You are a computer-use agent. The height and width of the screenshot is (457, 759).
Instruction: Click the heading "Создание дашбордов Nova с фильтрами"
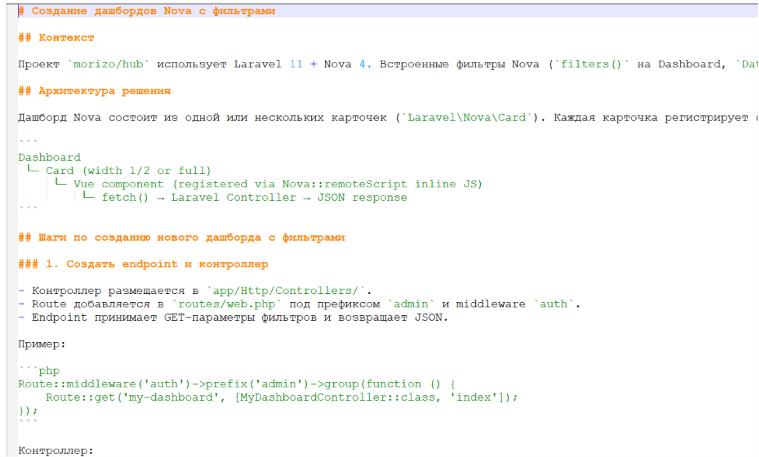click(147, 11)
